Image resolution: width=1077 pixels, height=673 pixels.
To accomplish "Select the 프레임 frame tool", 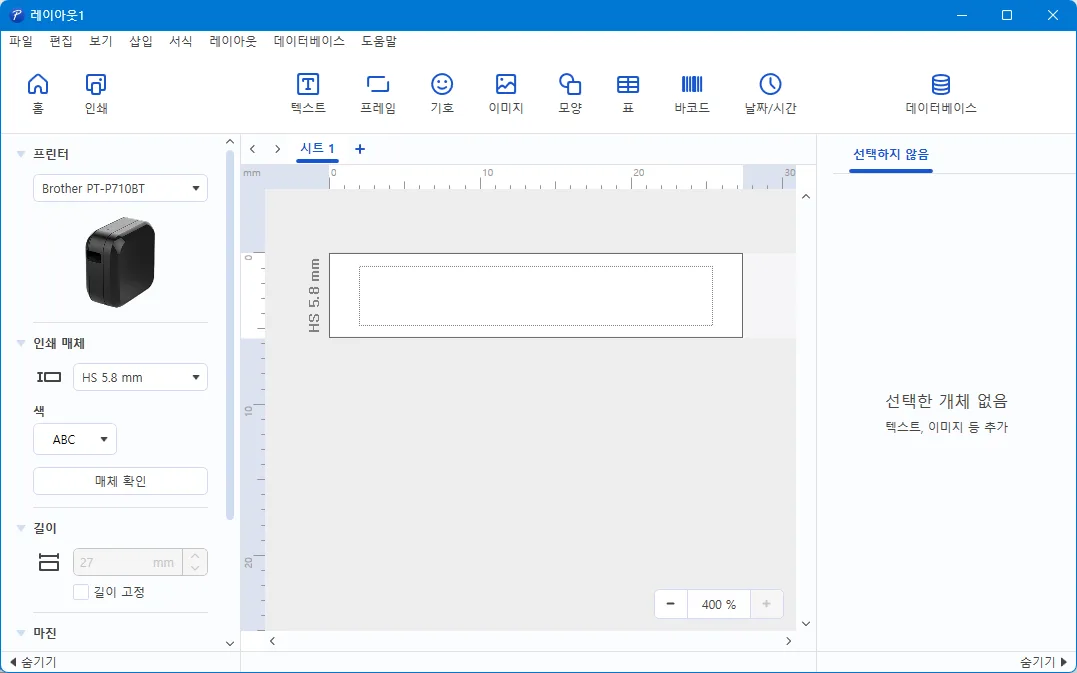I will [x=378, y=93].
